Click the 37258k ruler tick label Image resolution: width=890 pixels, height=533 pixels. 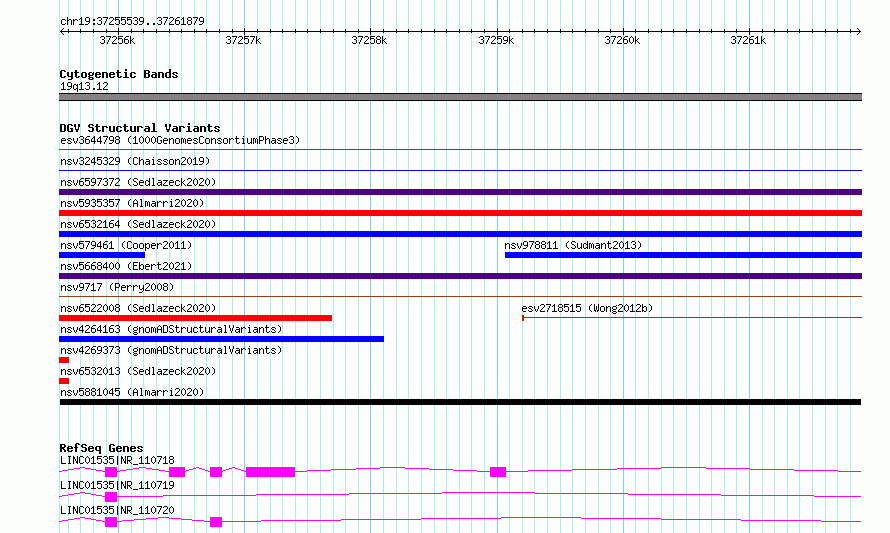coord(369,40)
